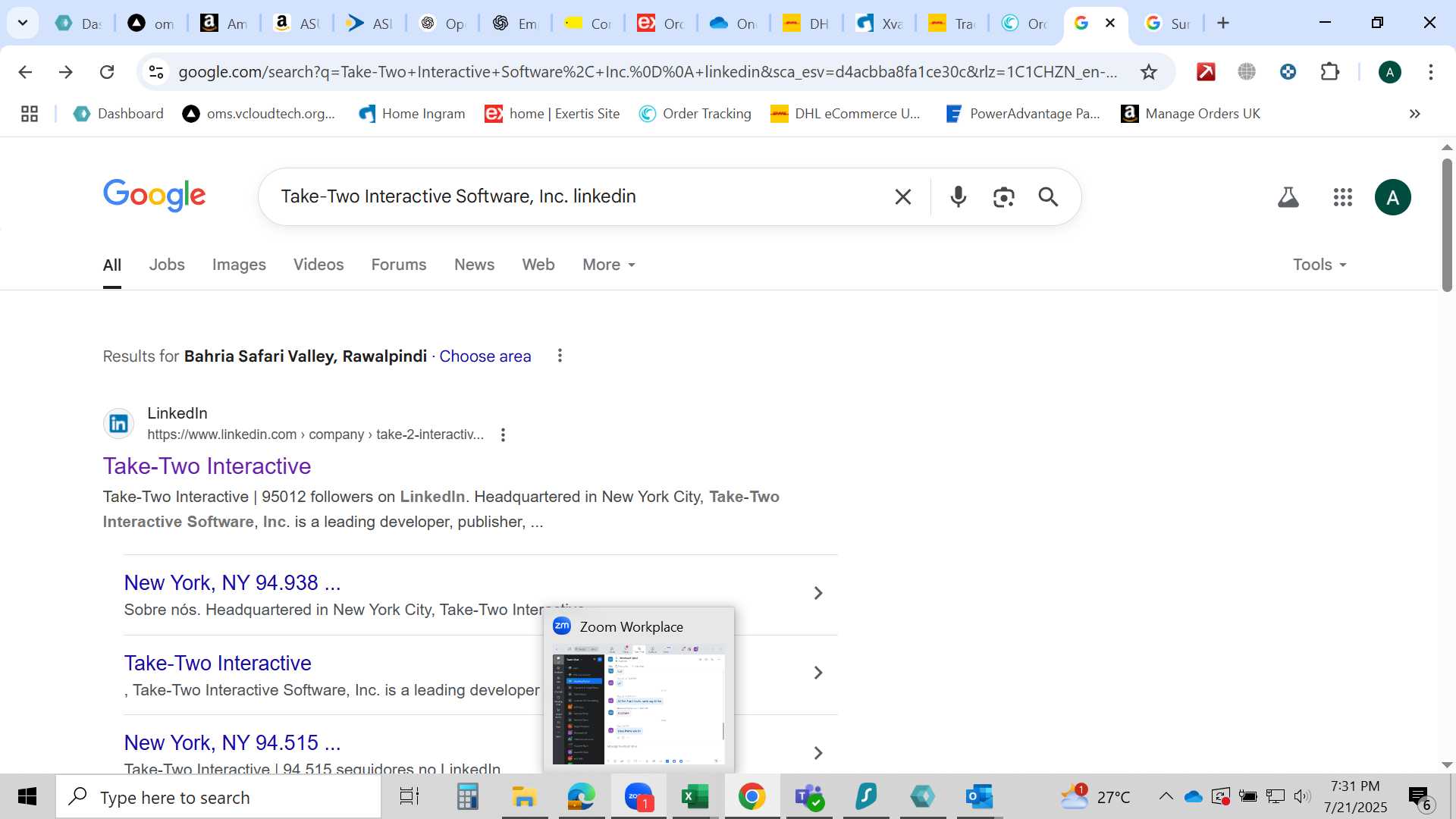Click the Google logo
Screen dimensions: 1456x819
154,196
